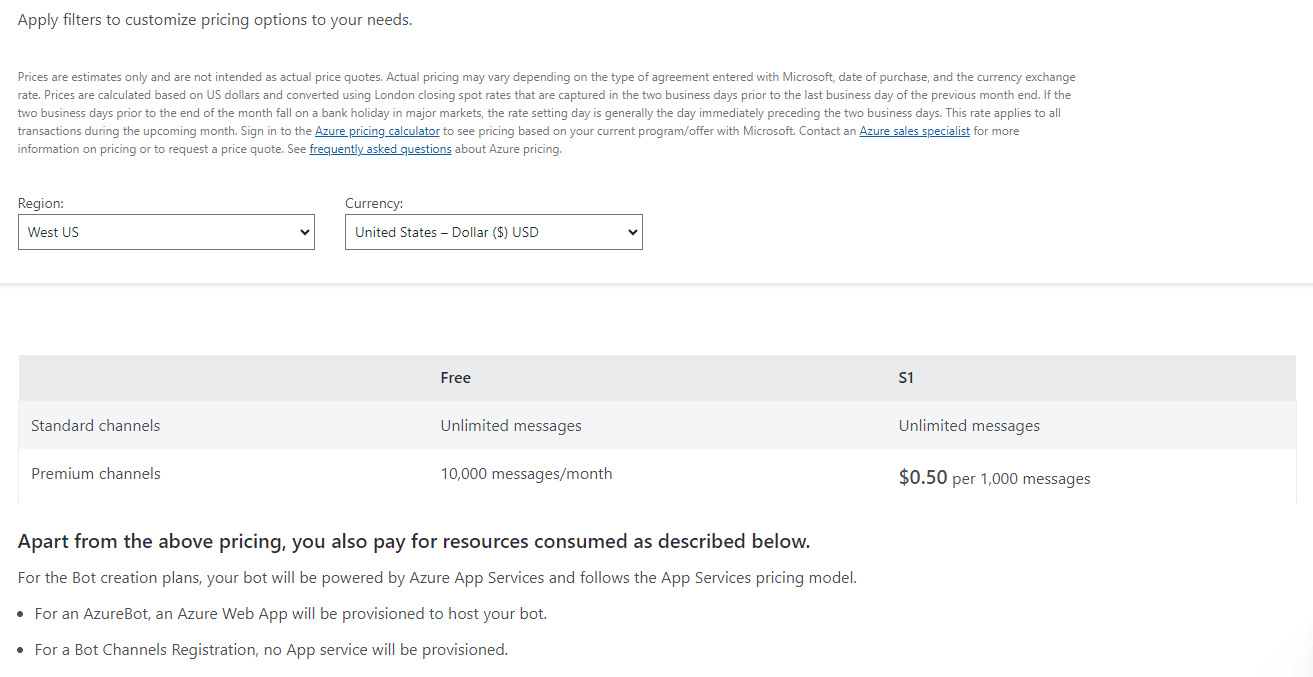Screen dimensions: 1313x677
Task: Click the 'Apply filters to customize' text
Action: tap(215, 20)
